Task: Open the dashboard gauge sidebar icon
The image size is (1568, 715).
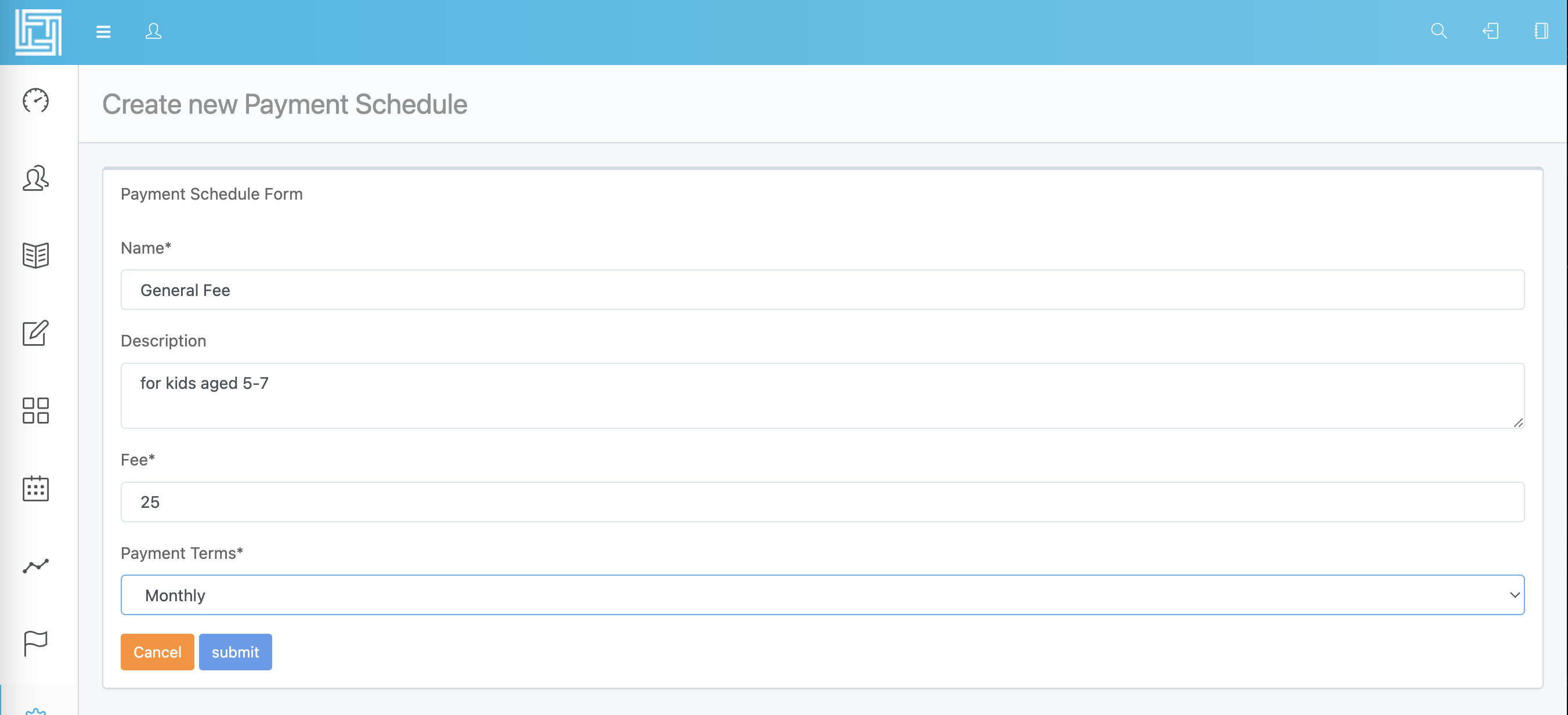Action: pyautogui.click(x=36, y=100)
